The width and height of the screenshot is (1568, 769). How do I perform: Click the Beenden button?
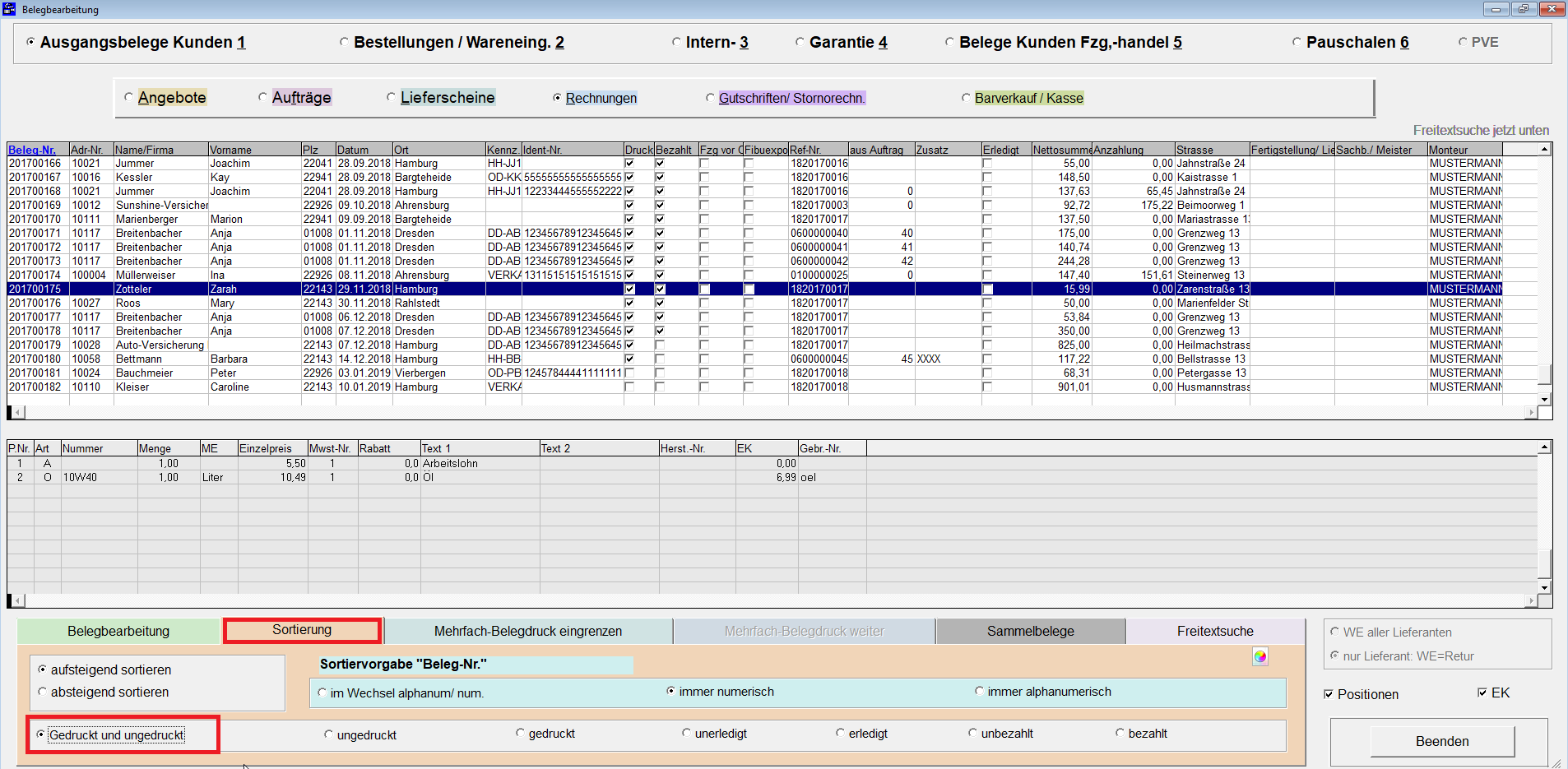click(x=1442, y=741)
